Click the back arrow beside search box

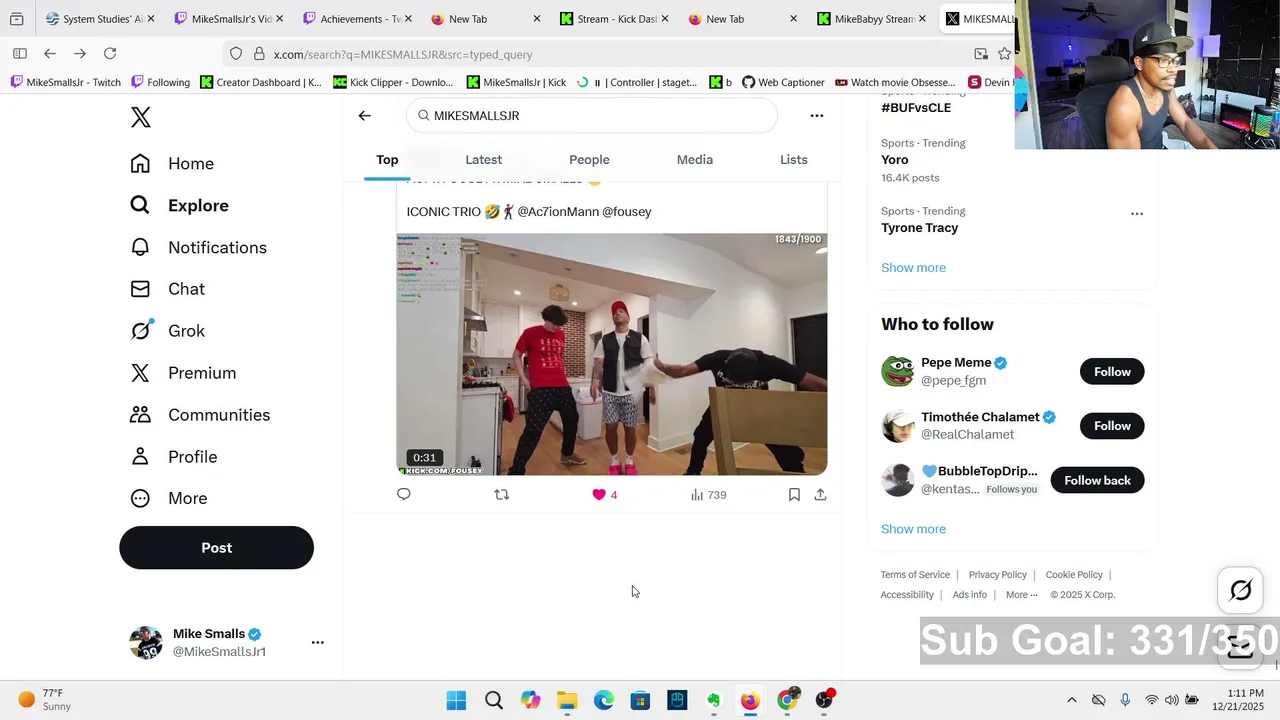365,116
